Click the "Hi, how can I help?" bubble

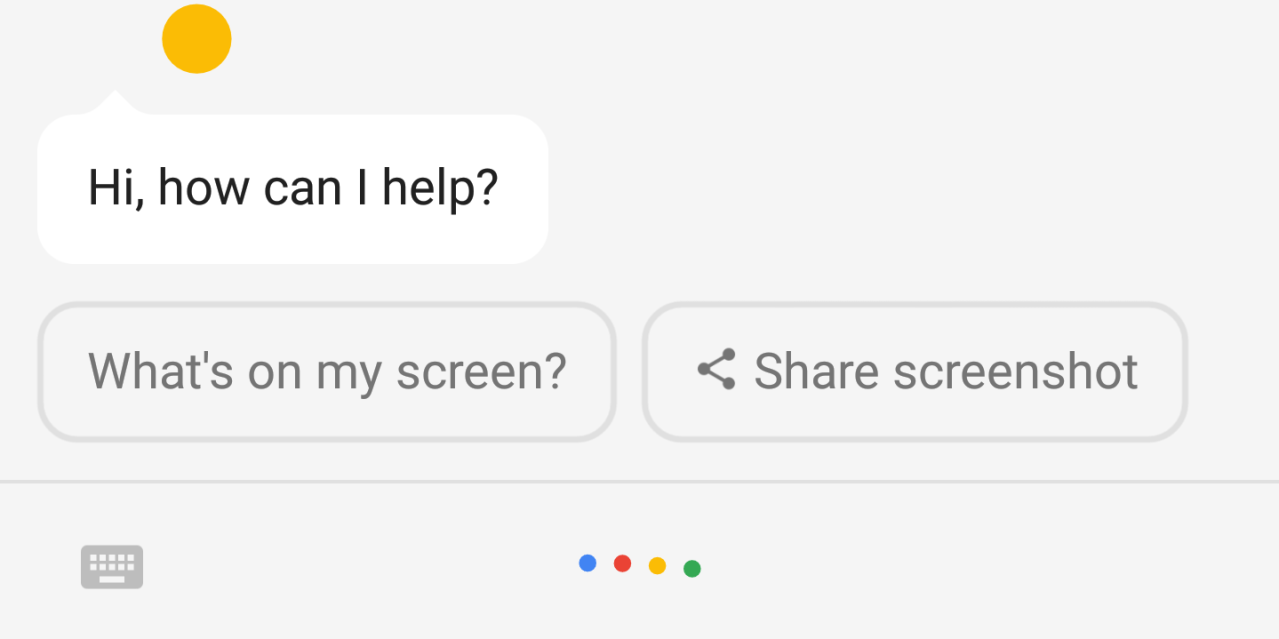tap(292, 189)
